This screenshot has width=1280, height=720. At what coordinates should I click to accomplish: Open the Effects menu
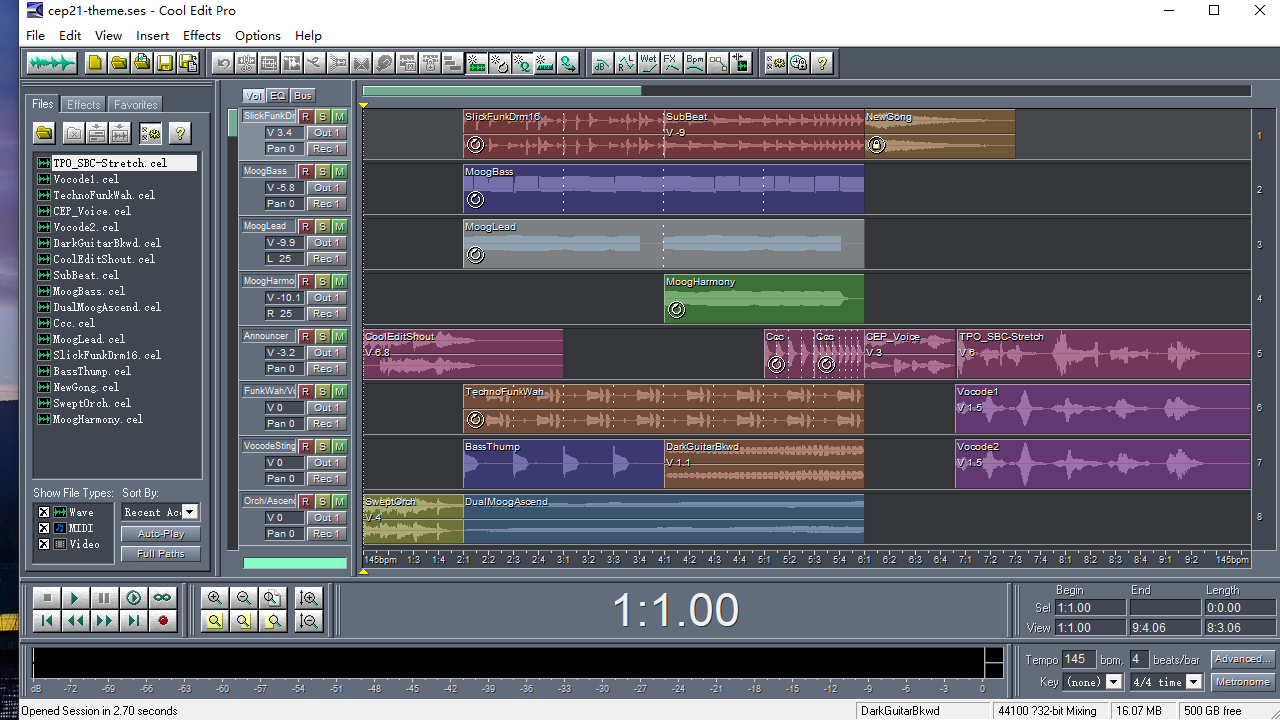pos(201,35)
